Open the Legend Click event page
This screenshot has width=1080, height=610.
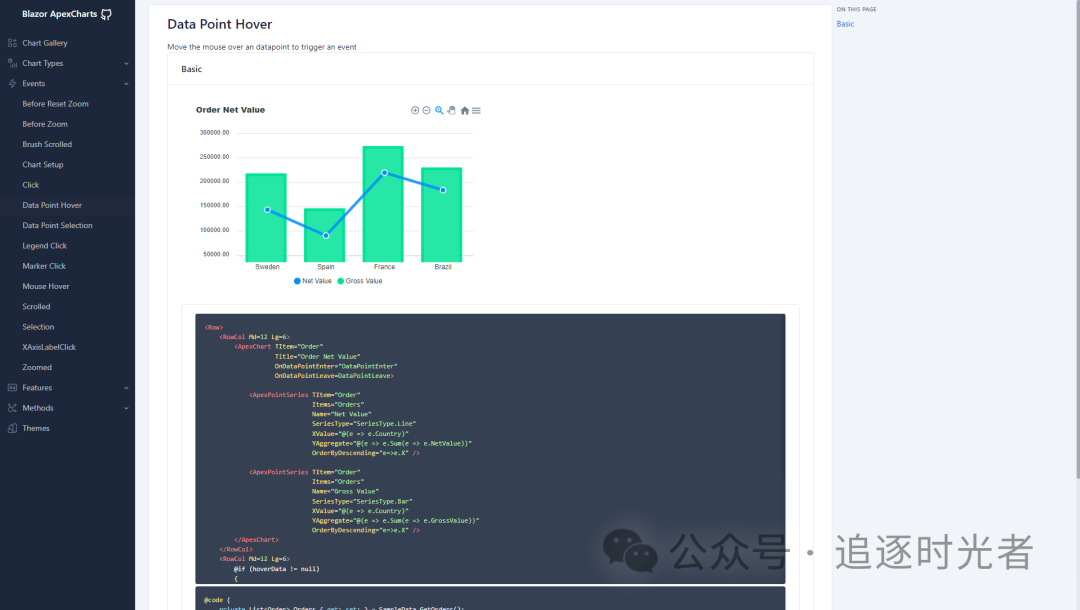pyautogui.click(x=45, y=246)
